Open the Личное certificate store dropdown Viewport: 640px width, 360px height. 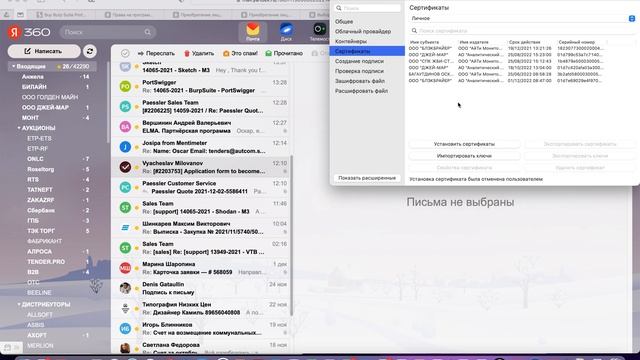522,18
